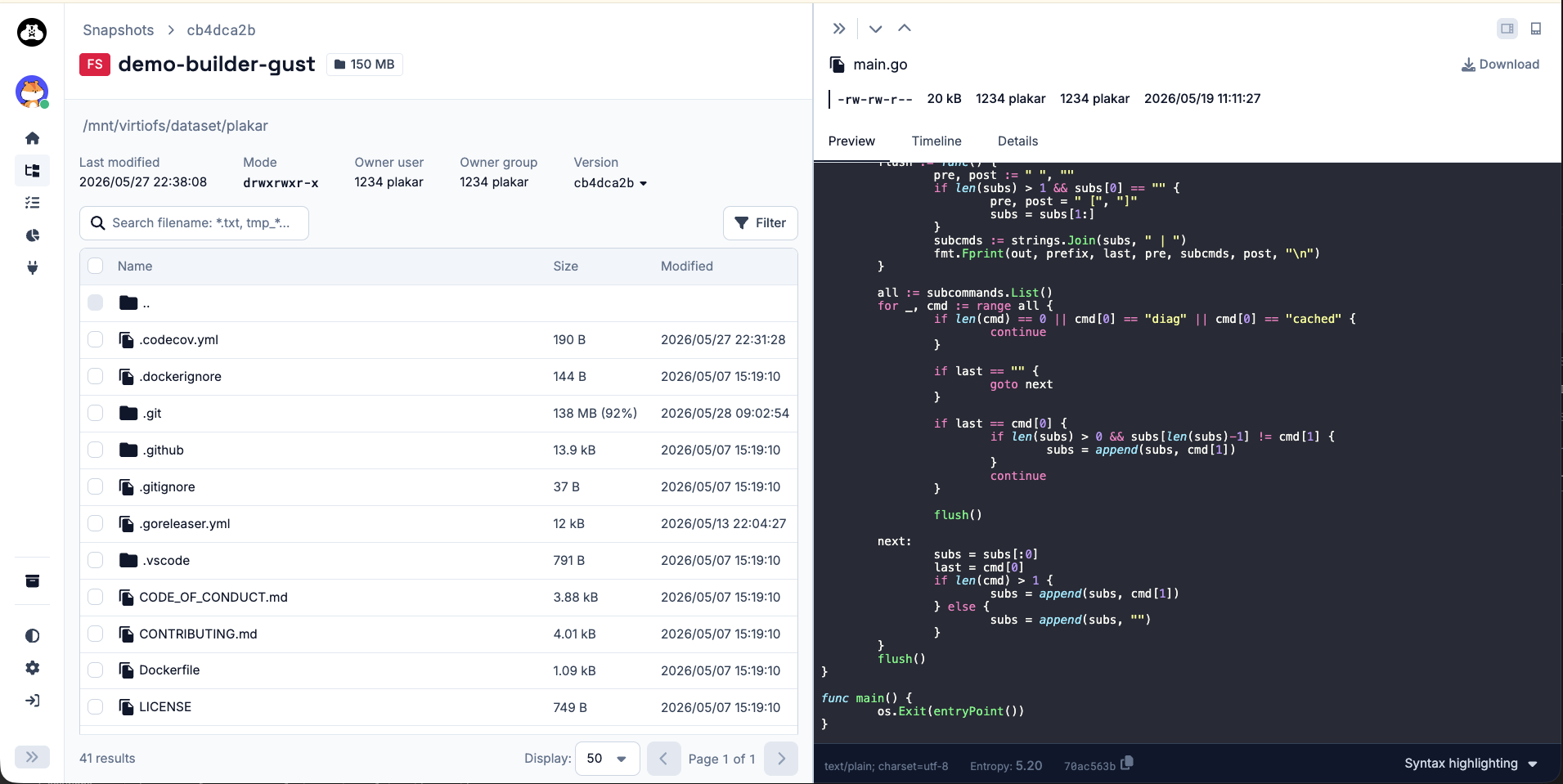Click the logout arrow sidebar icon
The height and width of the screenshot is (784, 1563).
click(32, 701)
